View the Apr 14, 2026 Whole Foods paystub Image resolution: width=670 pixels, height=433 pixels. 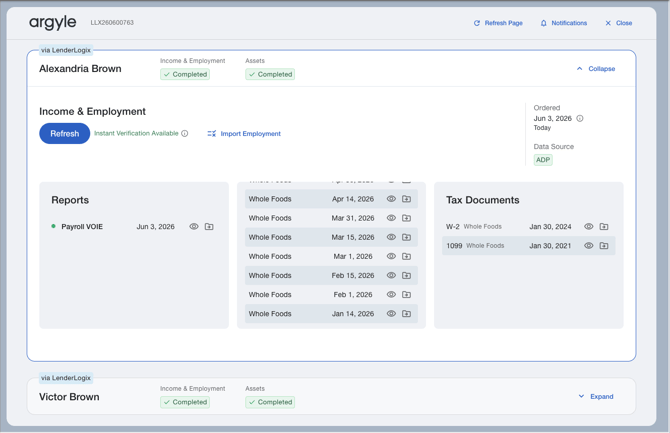pyautogui.click(x=391, y=199)
